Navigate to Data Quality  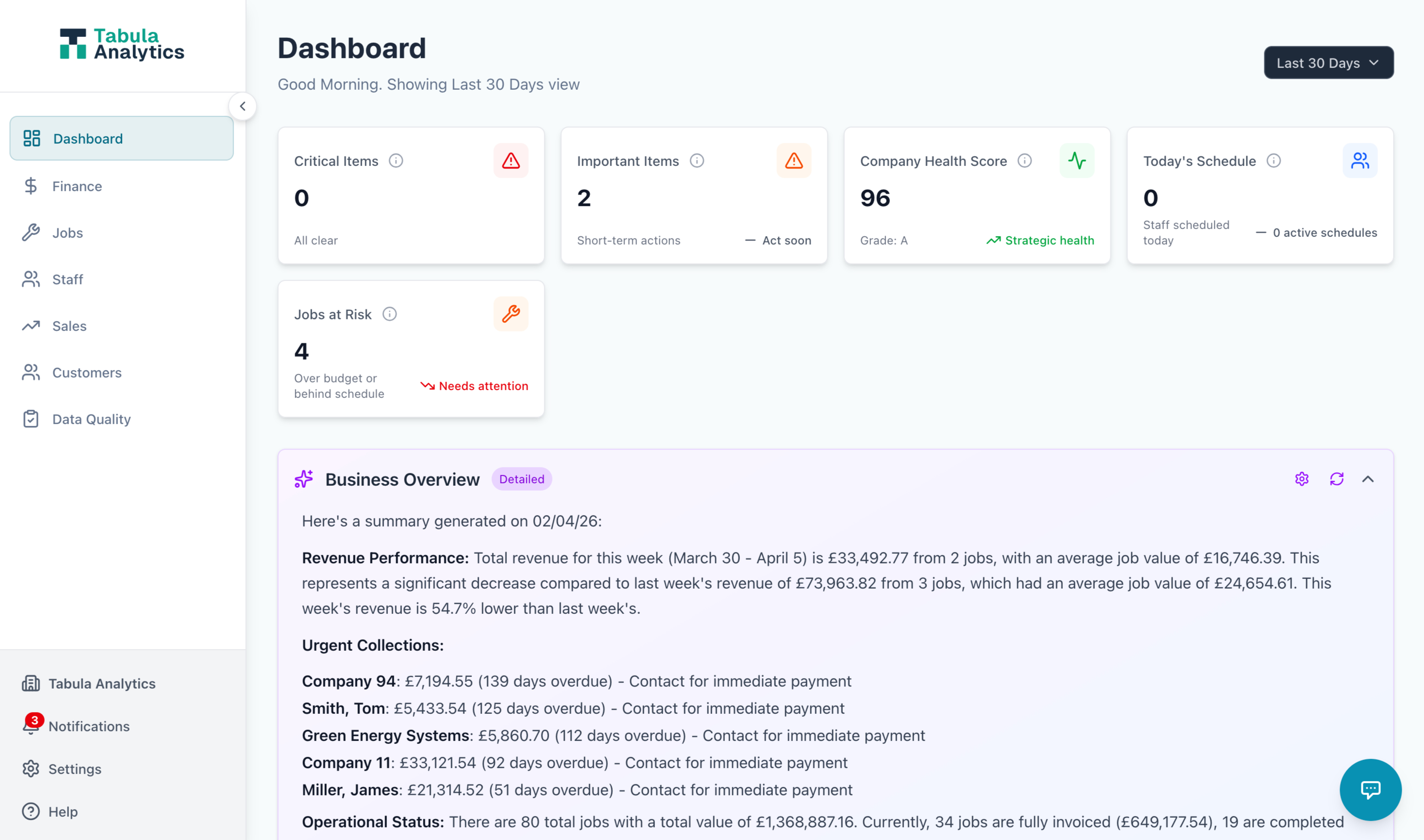tap(91, 419)
